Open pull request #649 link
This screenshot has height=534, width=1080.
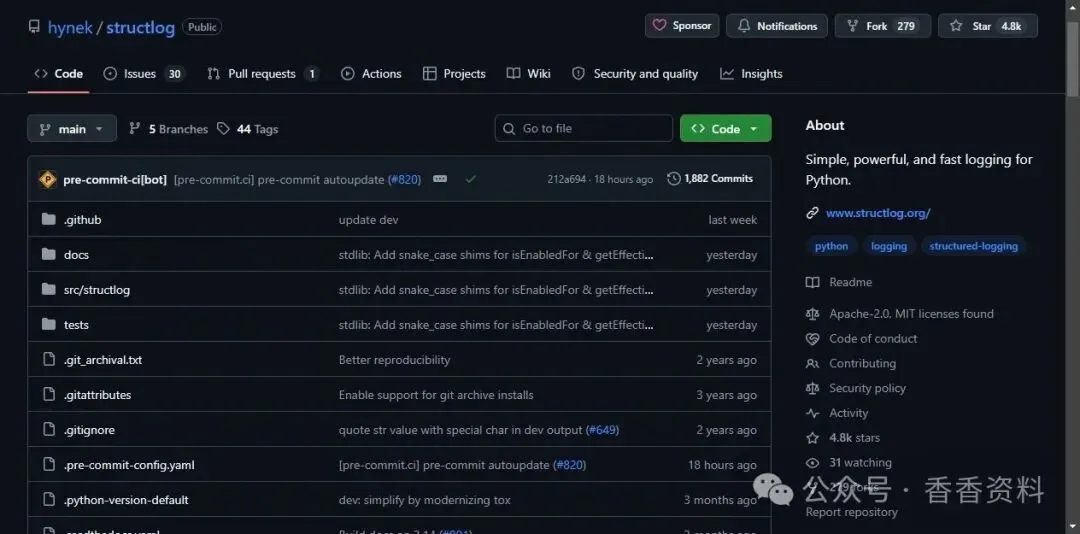603,430
